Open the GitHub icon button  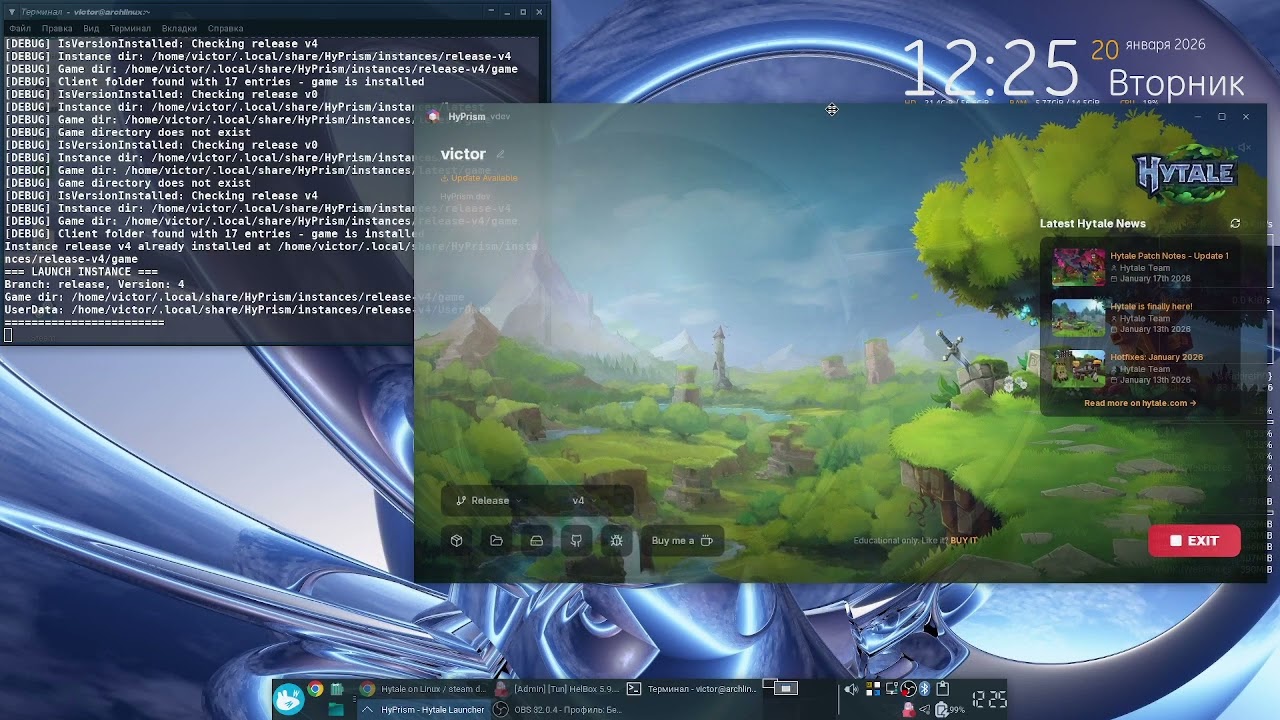pyautogui.click(x=576, y=541)
